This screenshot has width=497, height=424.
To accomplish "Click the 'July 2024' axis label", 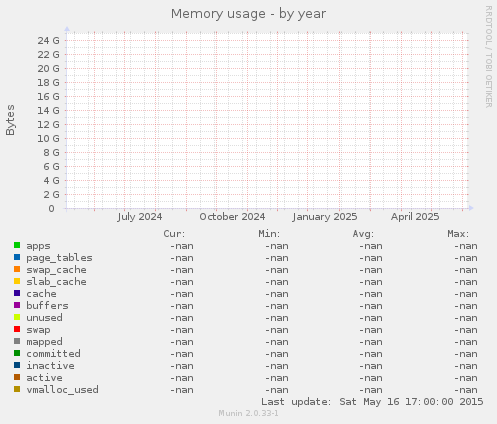I will click(140, 217).
